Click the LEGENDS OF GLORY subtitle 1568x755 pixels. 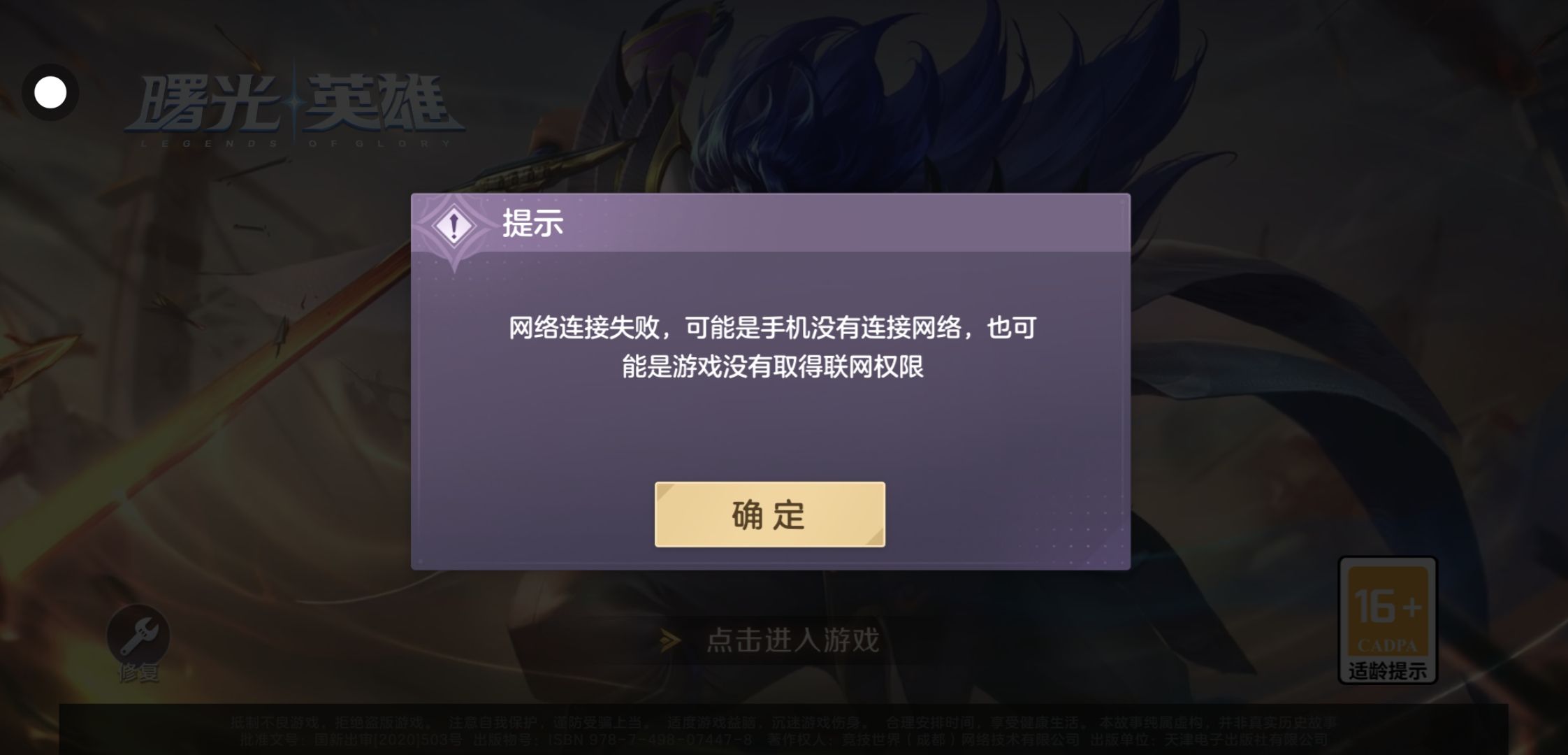pyautogui.click(x=296, y=143)
